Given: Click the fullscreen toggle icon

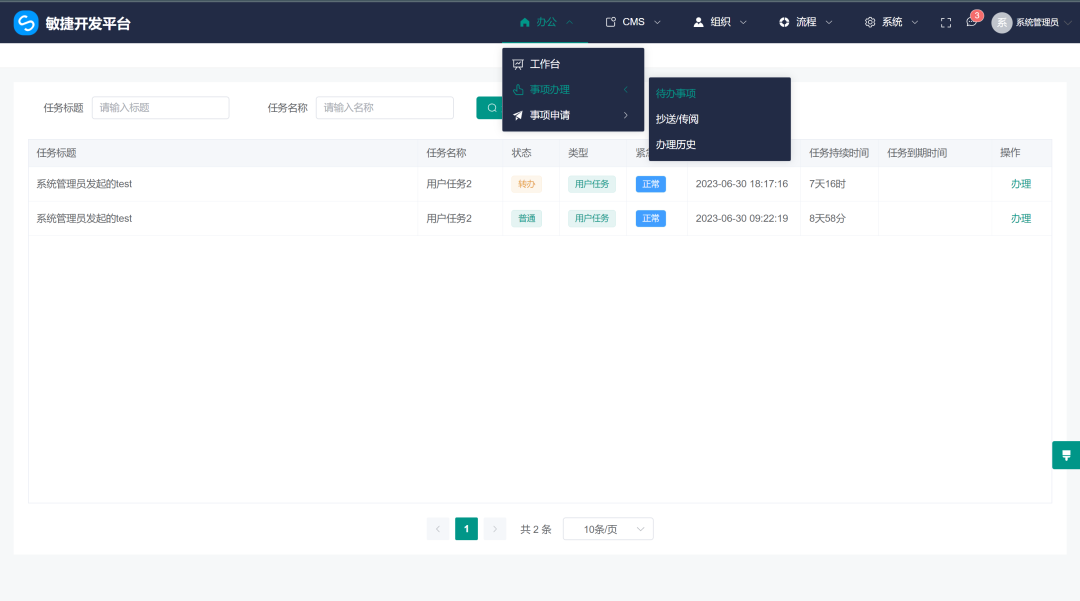Looking at the screenshot, I should (x=945, y=21).
